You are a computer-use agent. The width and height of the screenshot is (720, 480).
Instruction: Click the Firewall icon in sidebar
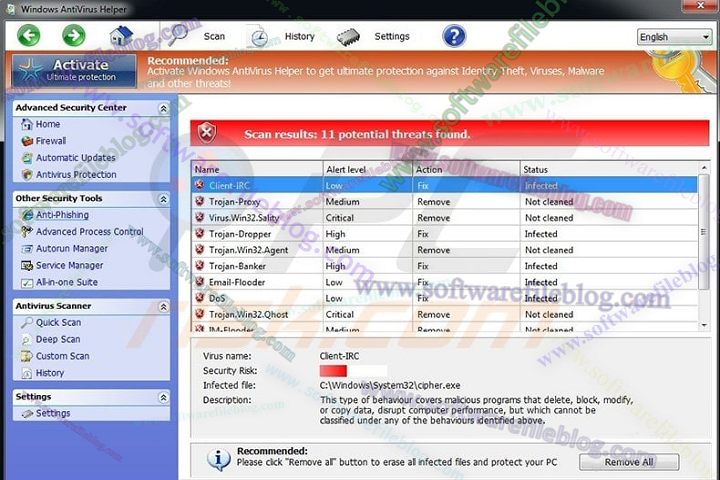click(x=27, y=141)
